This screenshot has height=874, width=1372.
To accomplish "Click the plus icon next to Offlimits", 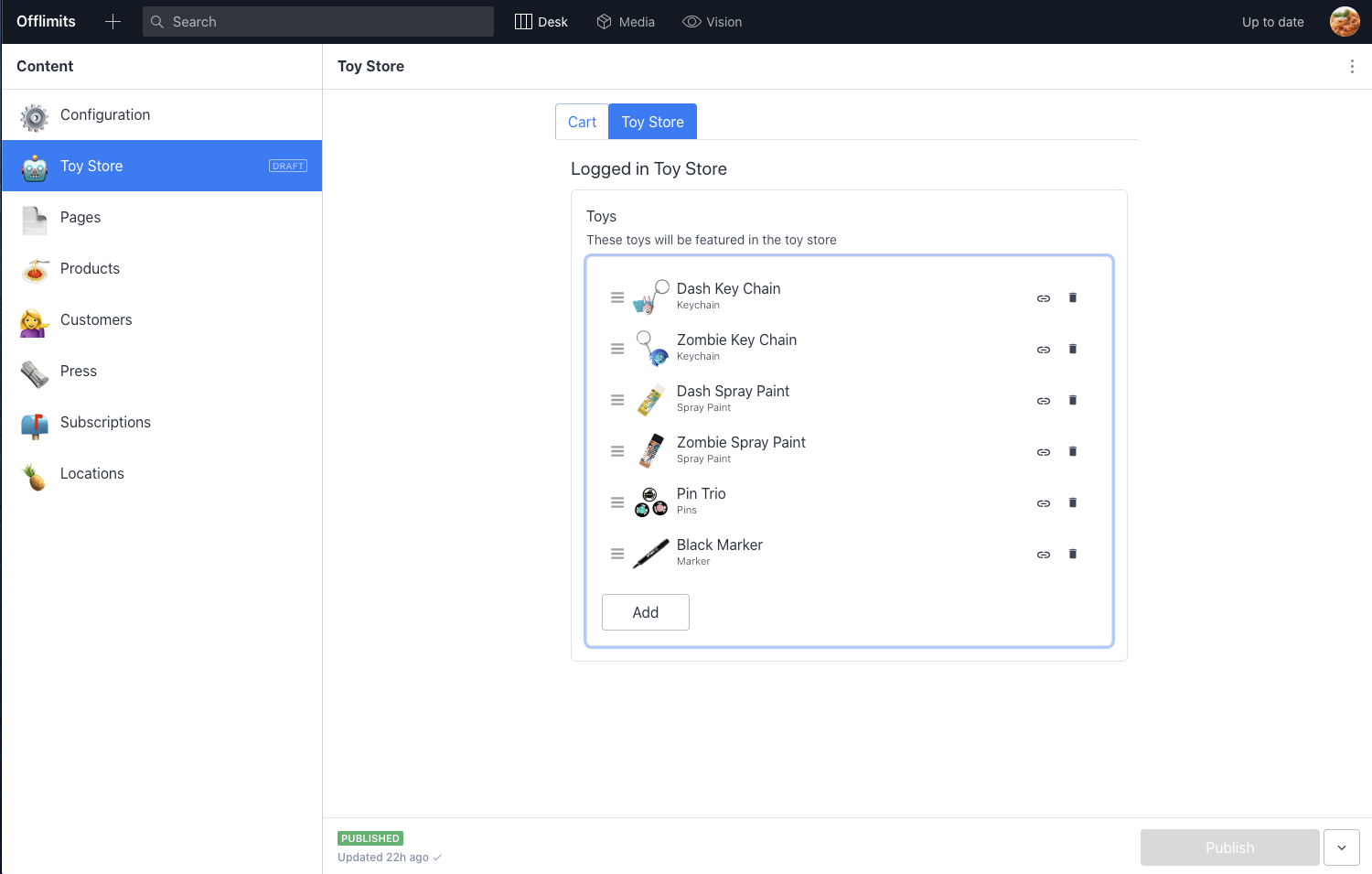I will 113,22.
